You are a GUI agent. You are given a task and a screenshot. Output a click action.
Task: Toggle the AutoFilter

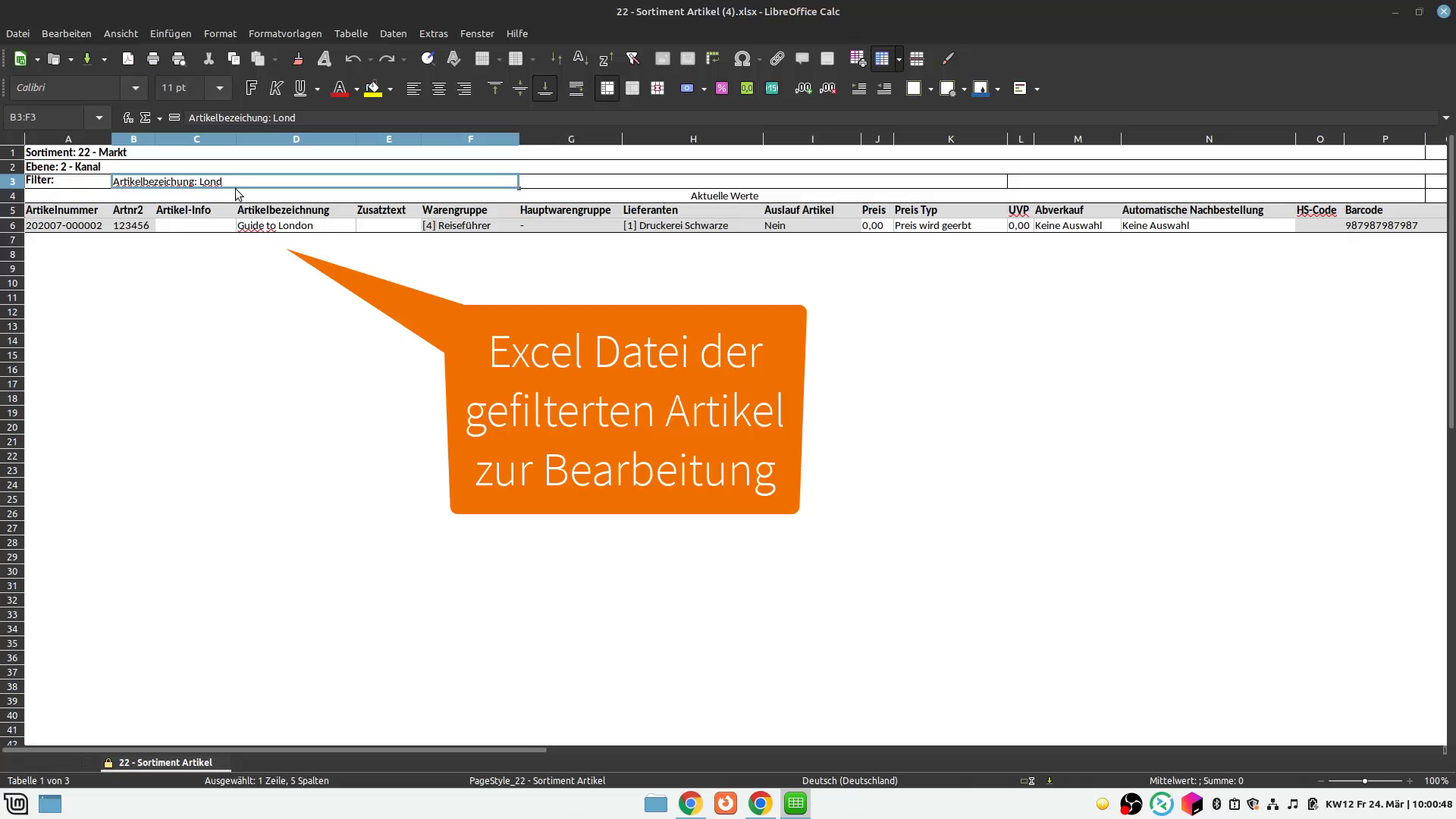pos(632,59)
